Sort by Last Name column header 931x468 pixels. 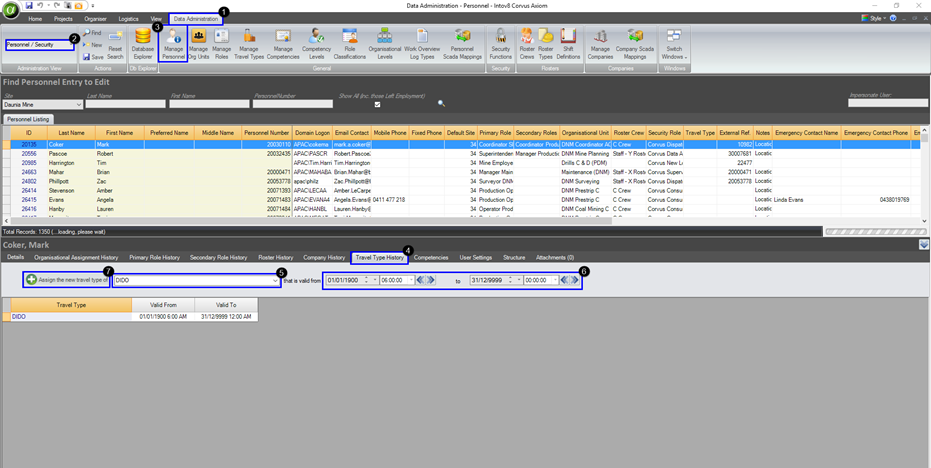71,133
